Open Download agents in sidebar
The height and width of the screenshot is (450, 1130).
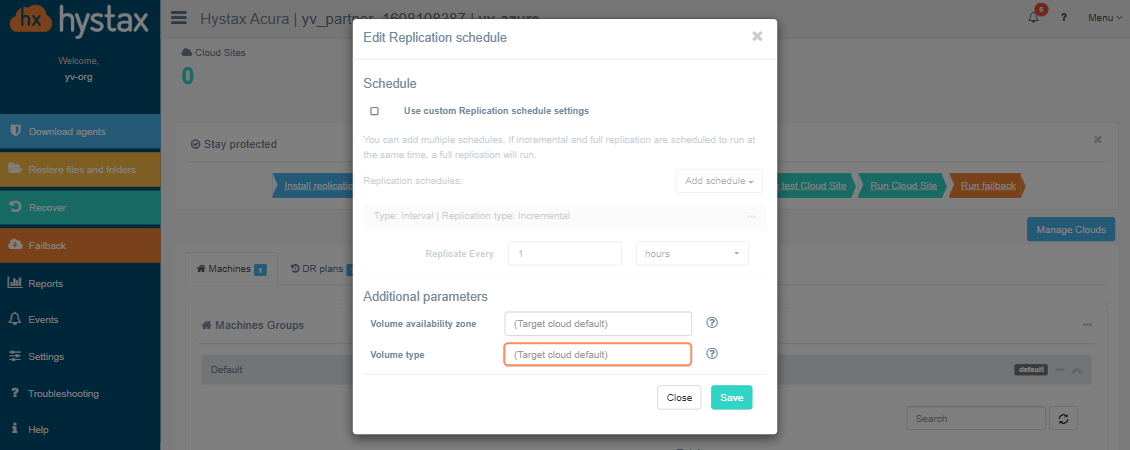pyautogui.click(x=80, y=132)
